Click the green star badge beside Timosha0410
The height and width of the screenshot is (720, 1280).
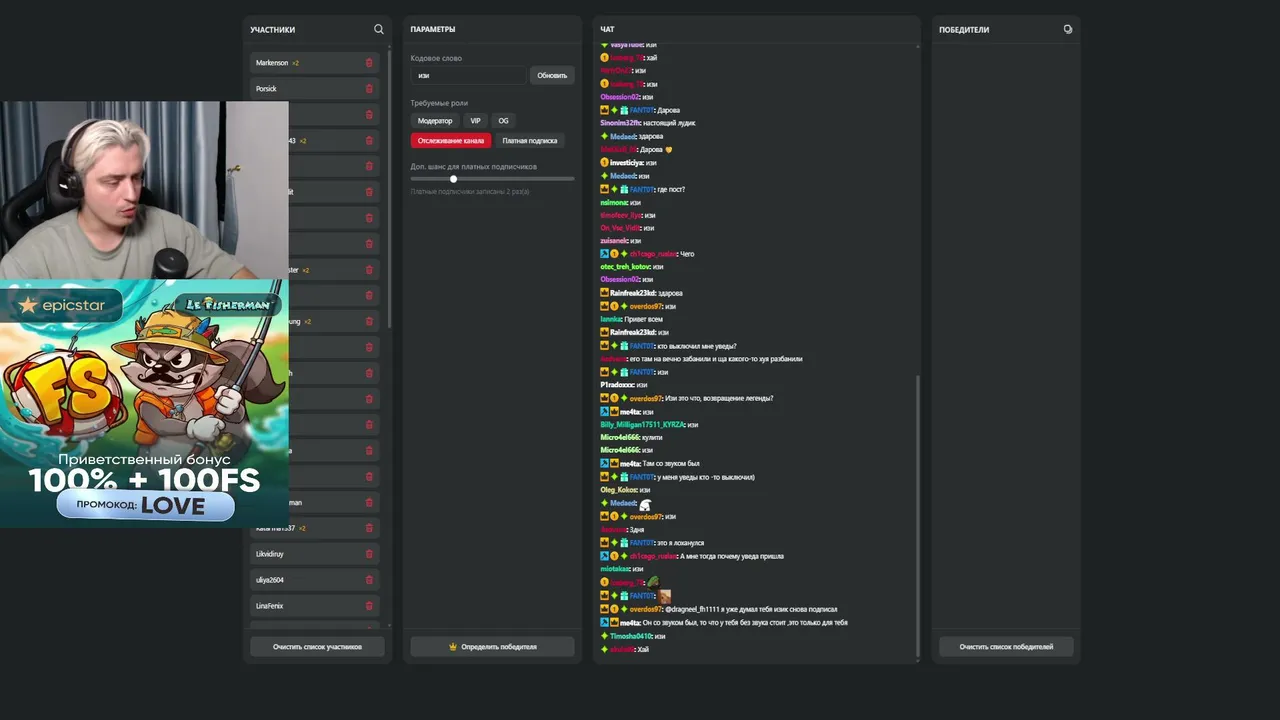tap(604, 636)
